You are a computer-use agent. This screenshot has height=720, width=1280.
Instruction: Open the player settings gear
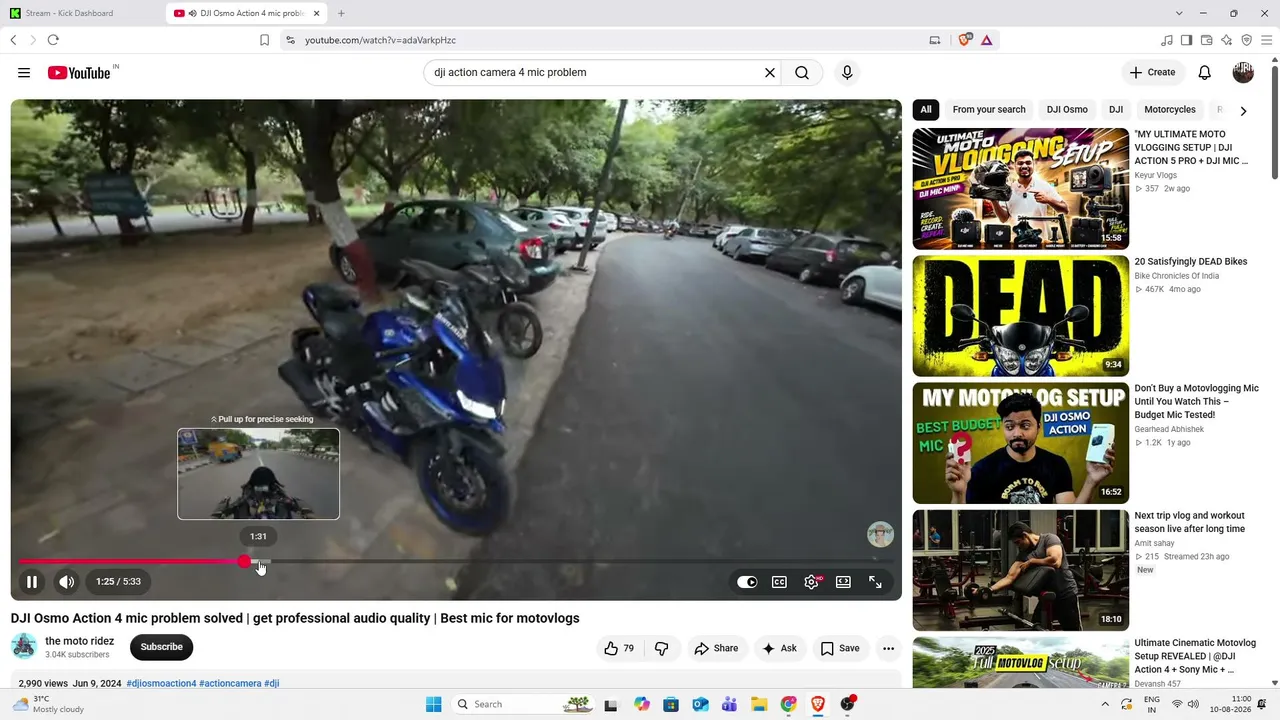pos(811,582)
